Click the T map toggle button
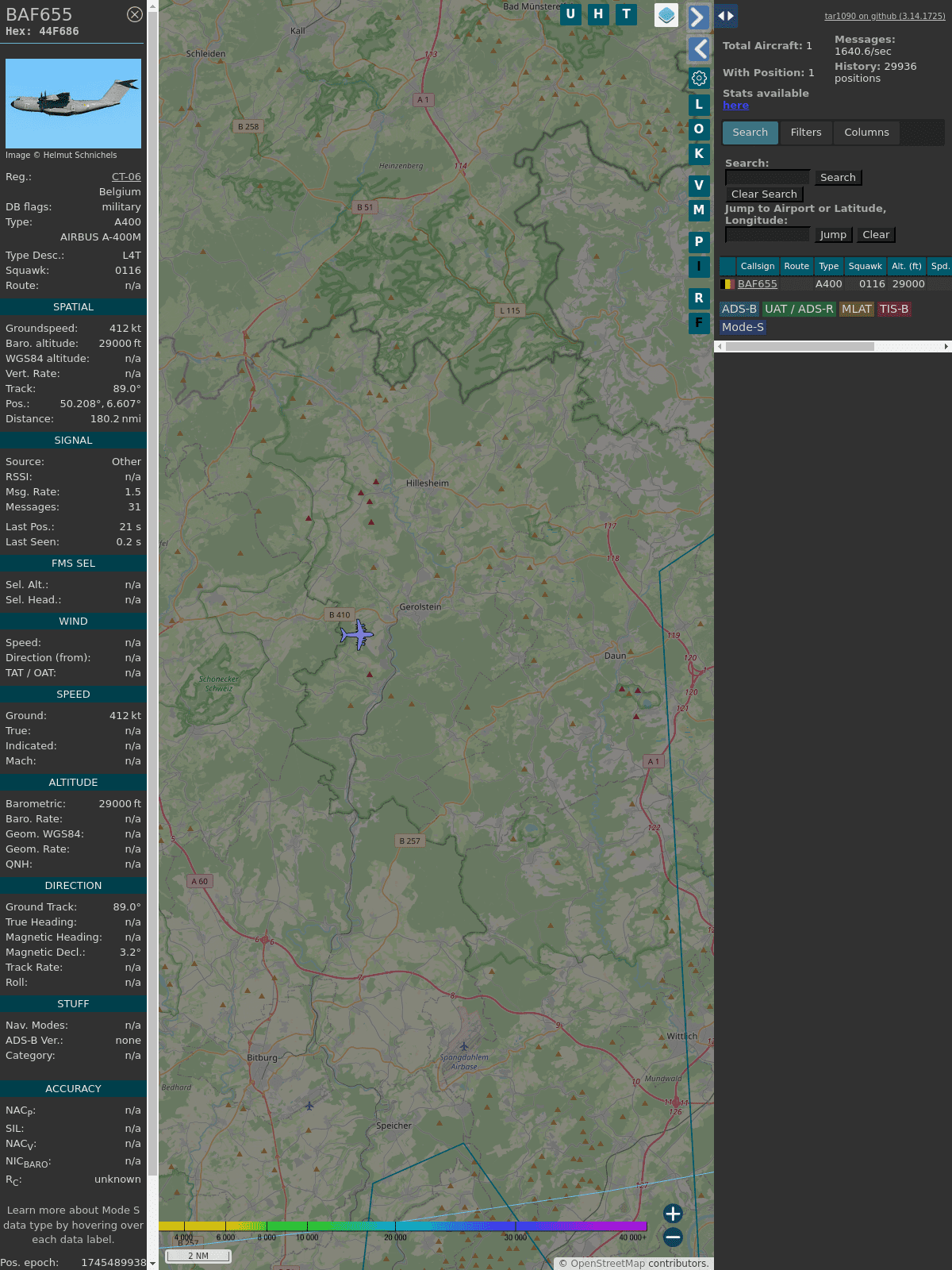The image size is (952, 1270). [x=627, y=14]
